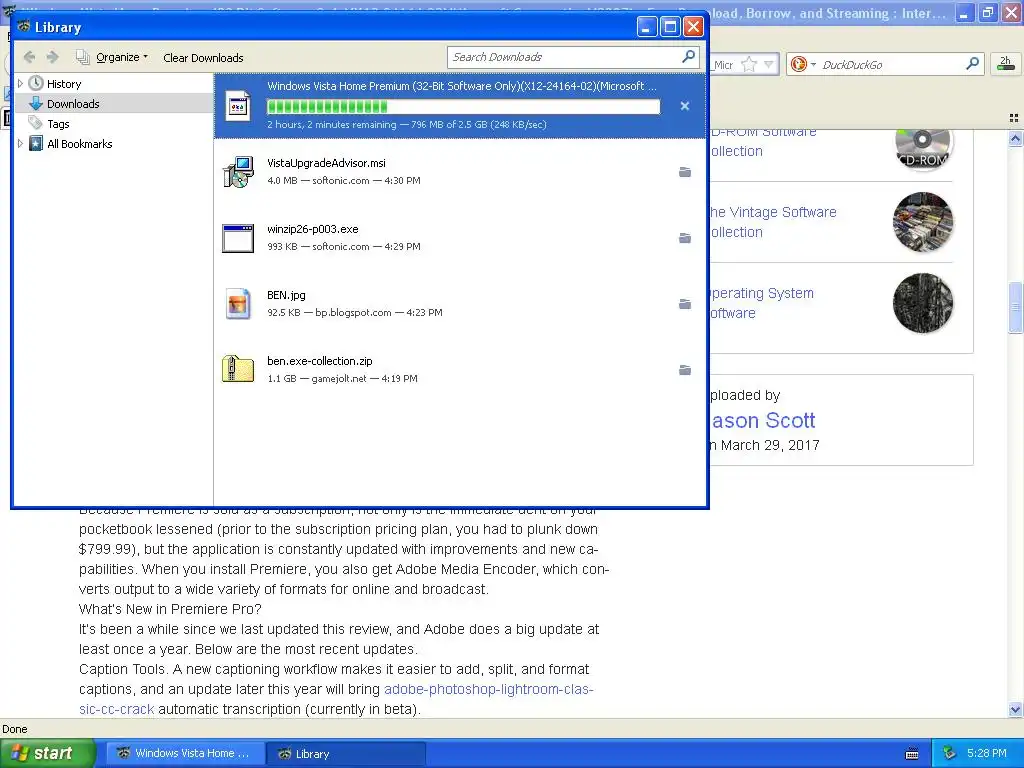Click the page scrollbar up arrow
Image resolution: width=1024 pixels, height=768 pixels.
click(x=1015, y=138)
